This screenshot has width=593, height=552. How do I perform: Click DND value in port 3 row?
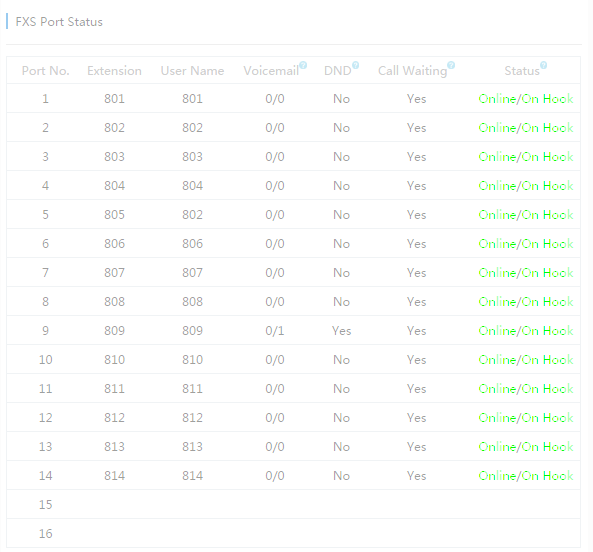[341, 157]
